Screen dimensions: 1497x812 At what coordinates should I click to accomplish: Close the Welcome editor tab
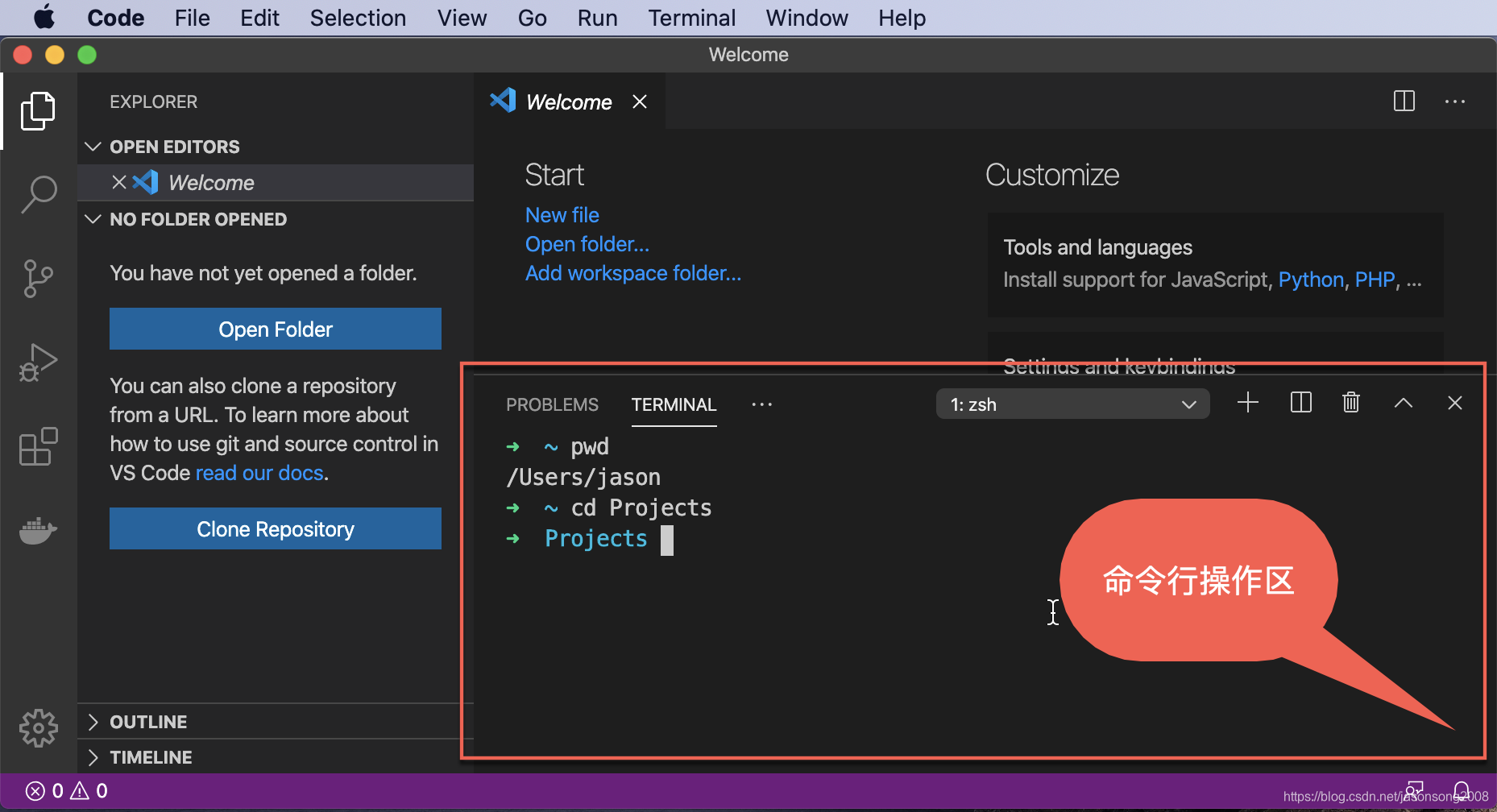point(640,101)
